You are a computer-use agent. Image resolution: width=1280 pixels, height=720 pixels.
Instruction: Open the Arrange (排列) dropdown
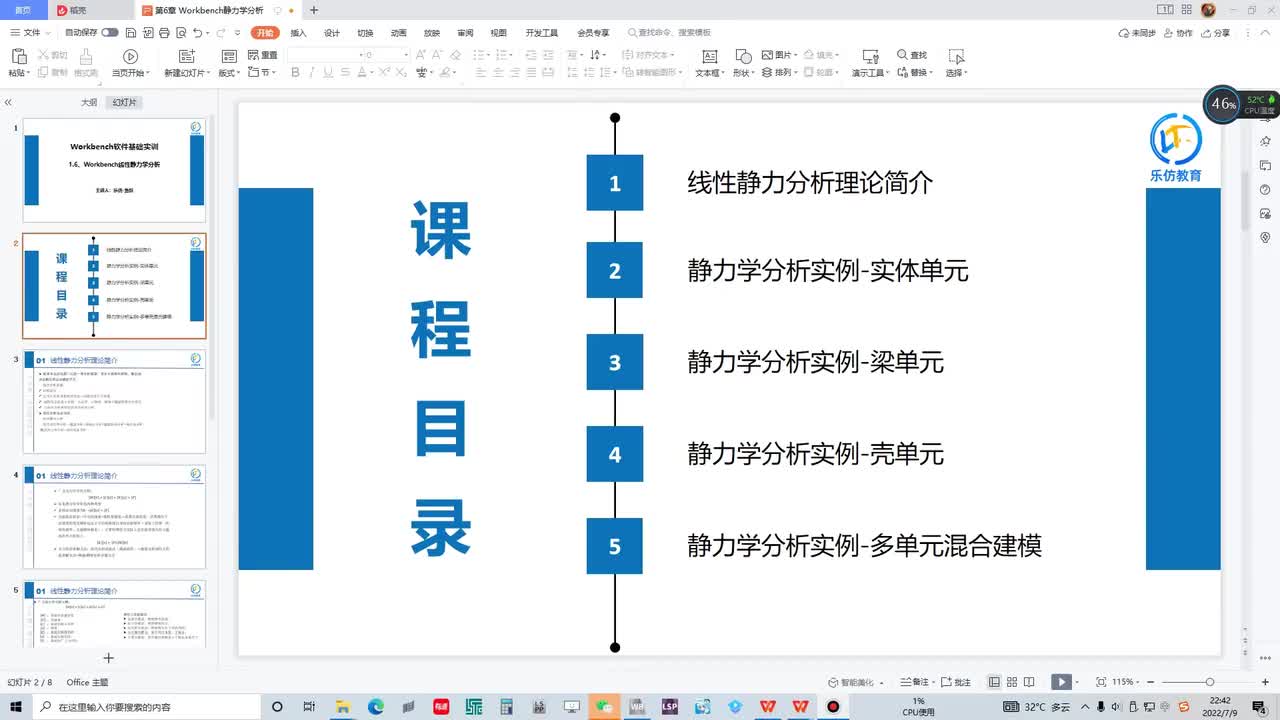tap(781, 72)
